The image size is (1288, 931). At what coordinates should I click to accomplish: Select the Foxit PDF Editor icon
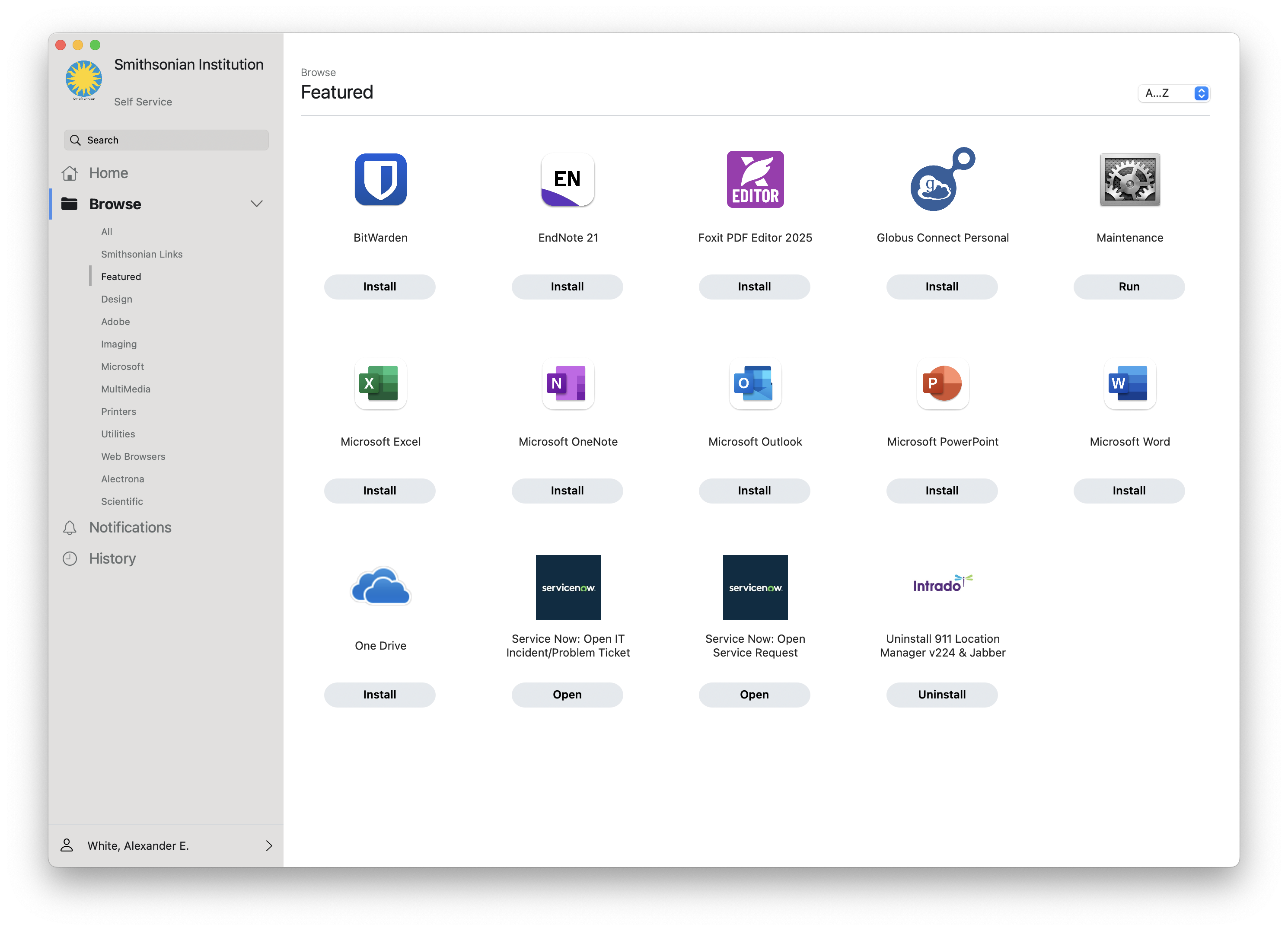(x=755, y=179)
